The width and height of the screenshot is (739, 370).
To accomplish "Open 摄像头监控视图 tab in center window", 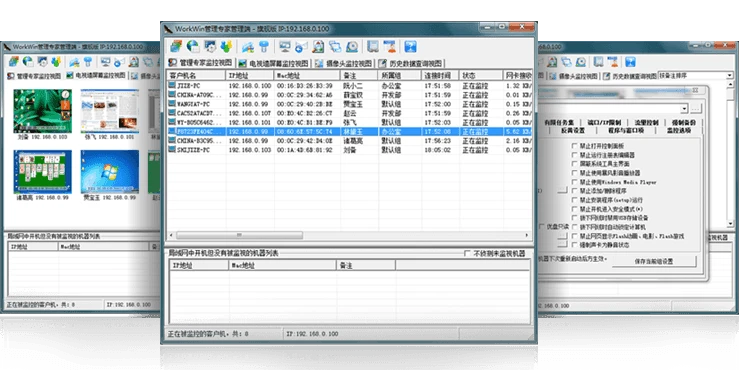I will (344, 63).
